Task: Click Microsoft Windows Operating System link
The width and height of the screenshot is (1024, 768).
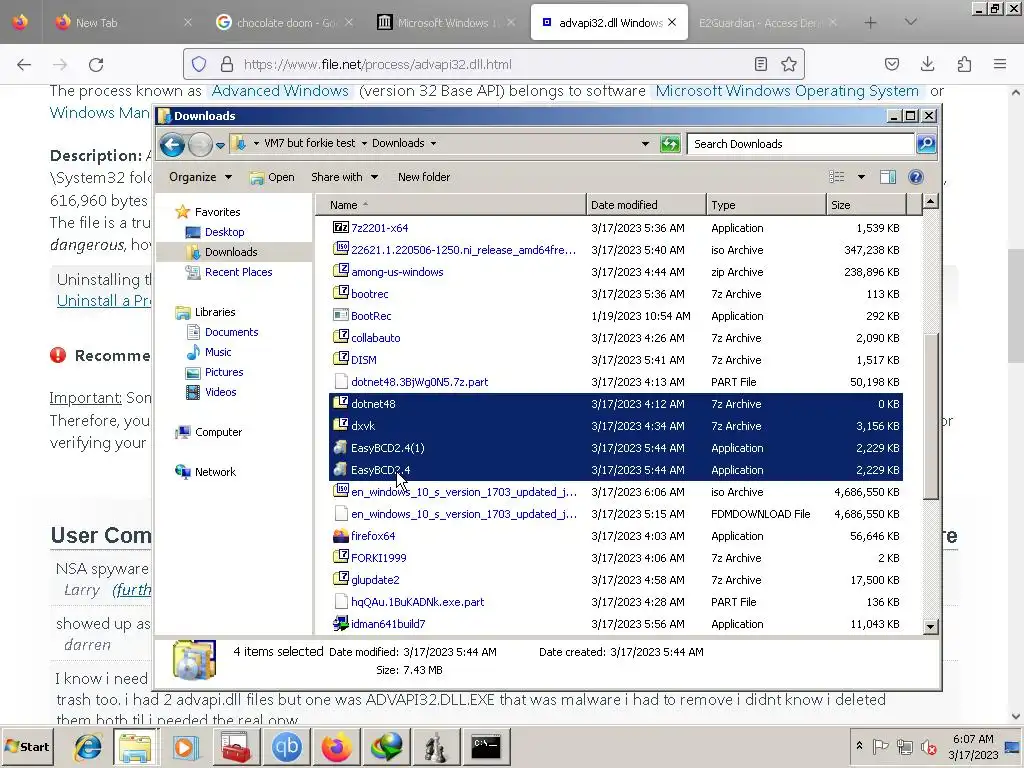Action: 787,91
